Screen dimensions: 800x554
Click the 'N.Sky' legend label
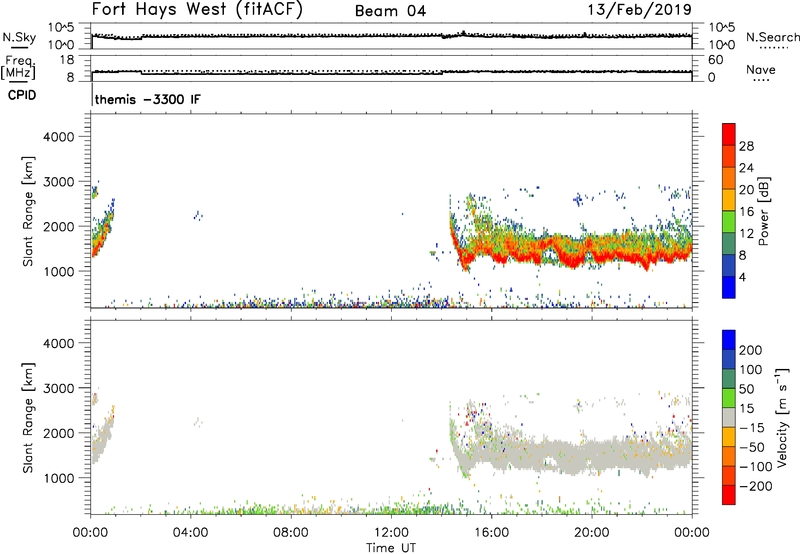19,37
